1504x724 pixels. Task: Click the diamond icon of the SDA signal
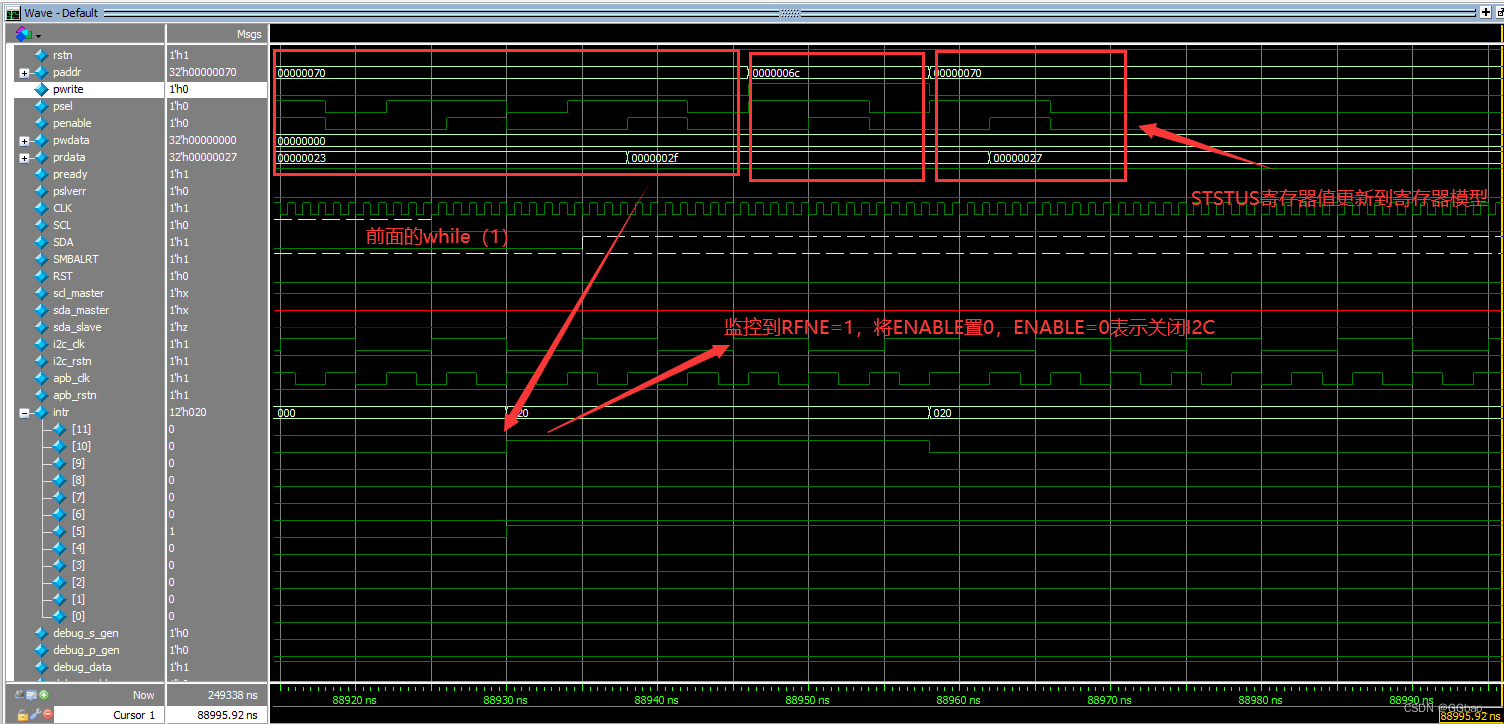(41, 242)
